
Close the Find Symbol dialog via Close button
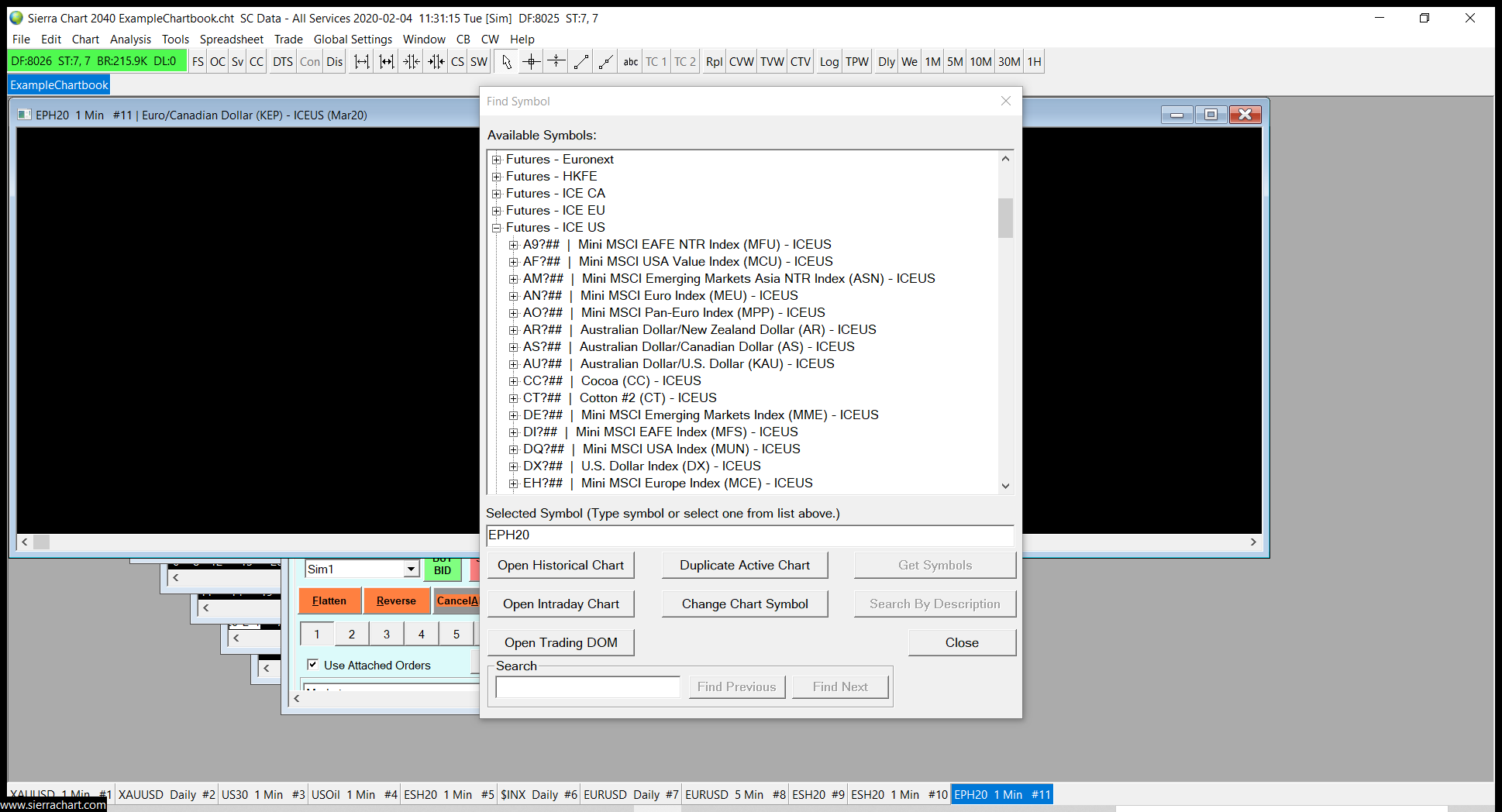point(962,643)
